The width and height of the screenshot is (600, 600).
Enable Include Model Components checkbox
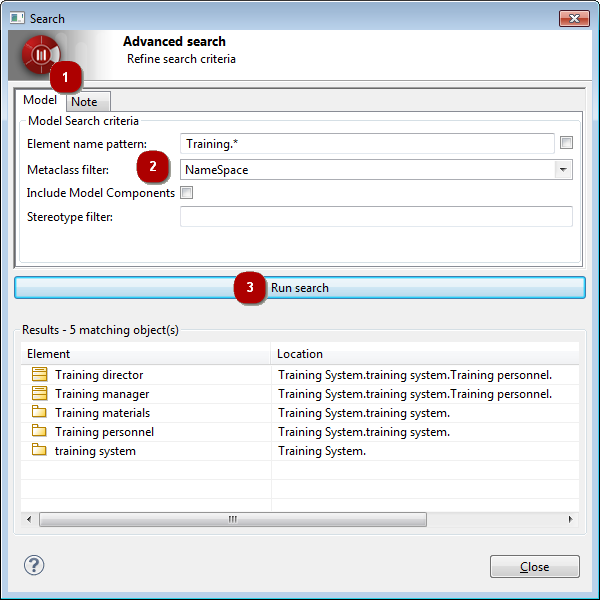tap(186, 193)
